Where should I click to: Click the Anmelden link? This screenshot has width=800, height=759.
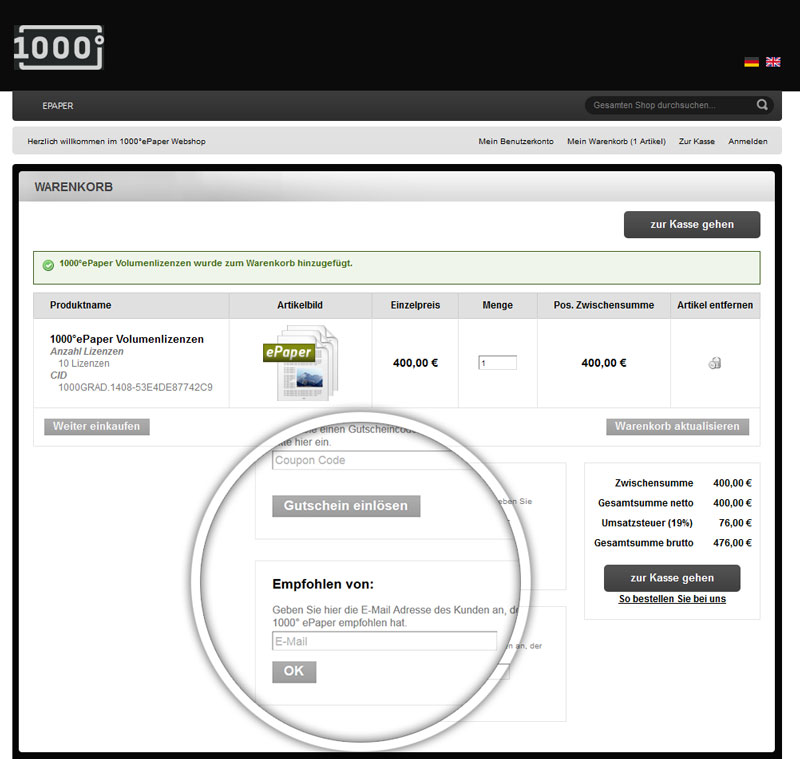tap(747, 141)
